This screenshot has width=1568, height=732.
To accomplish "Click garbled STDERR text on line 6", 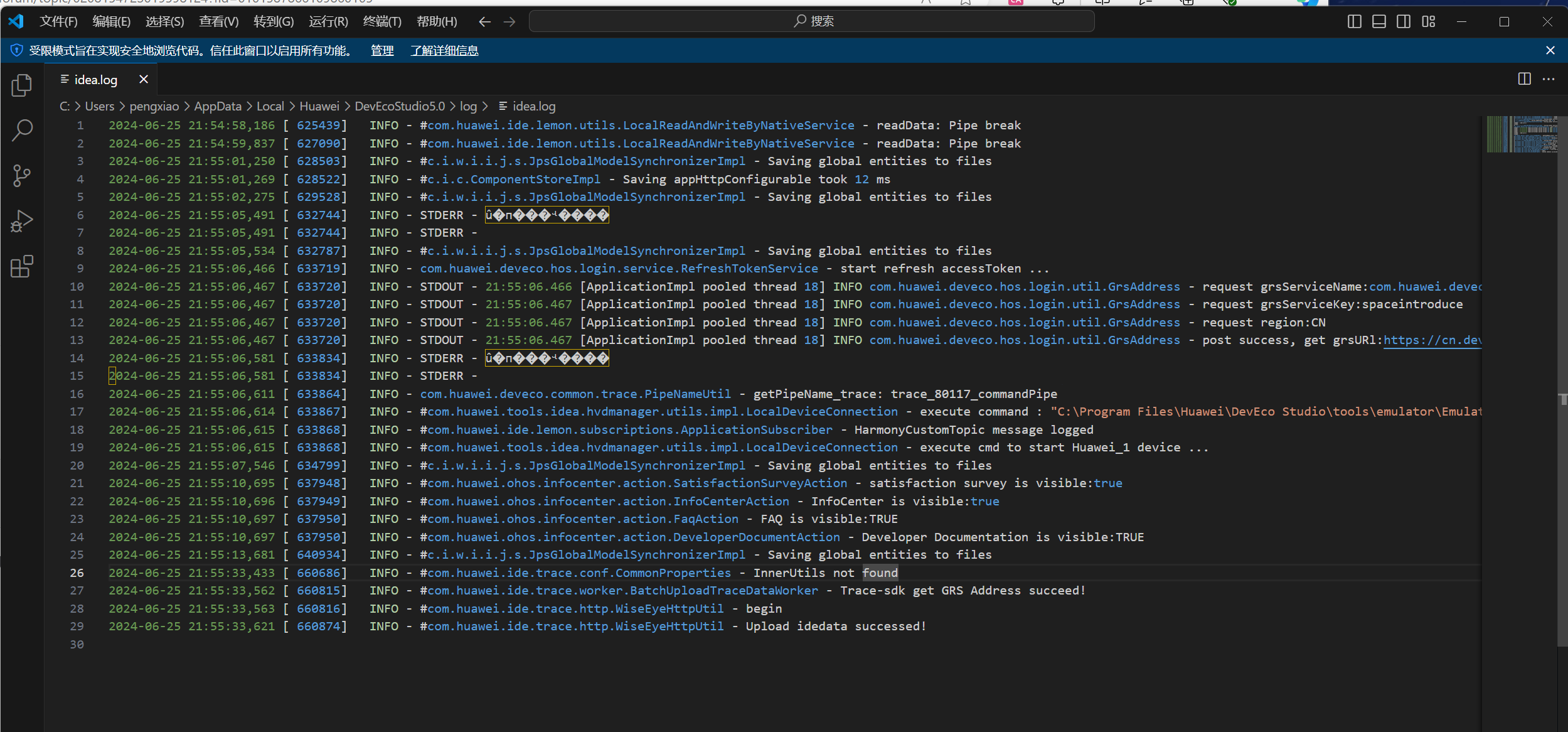I will (547, 215).
